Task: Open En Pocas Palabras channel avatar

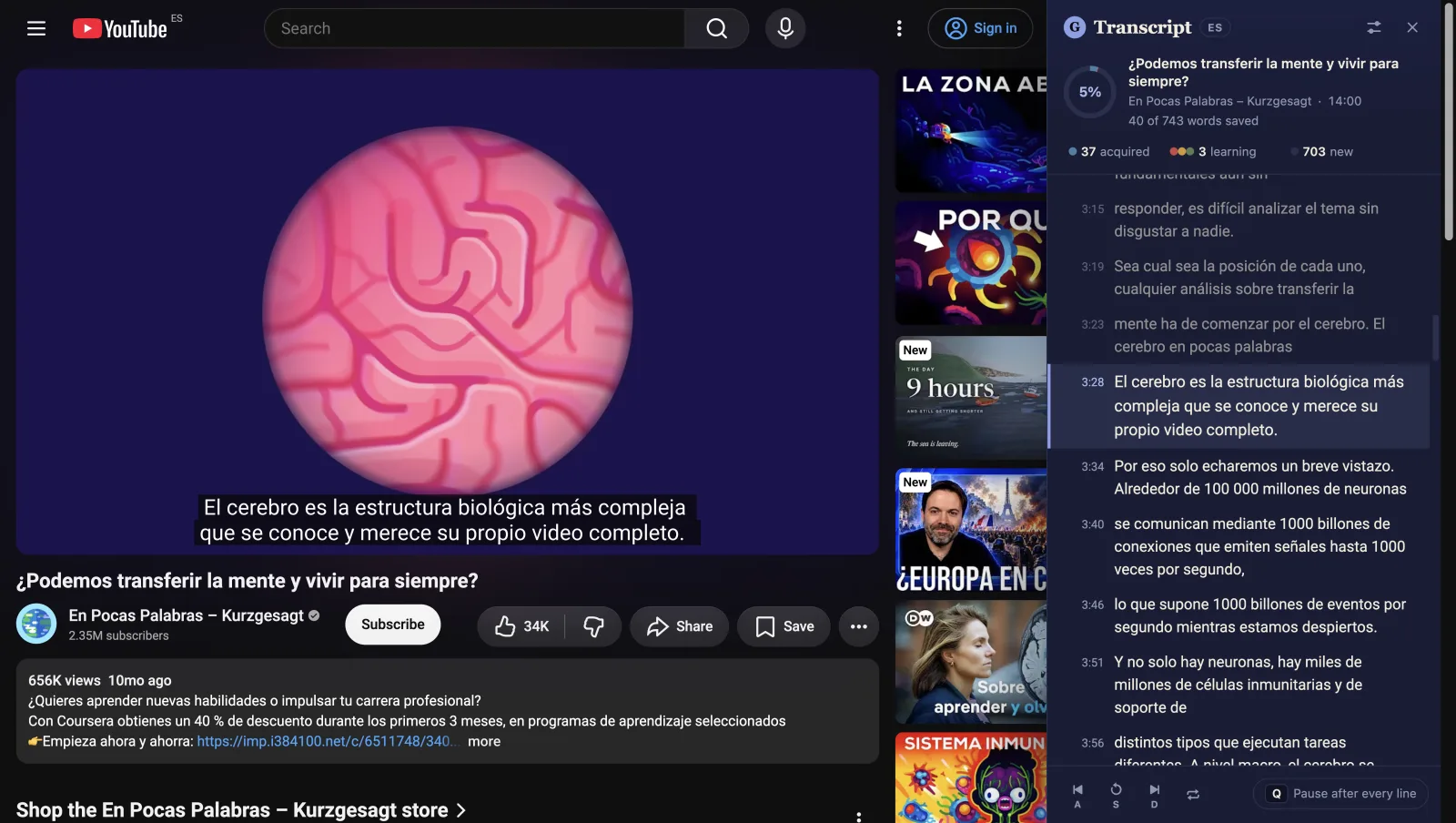Action: click(x=36, y=625)
